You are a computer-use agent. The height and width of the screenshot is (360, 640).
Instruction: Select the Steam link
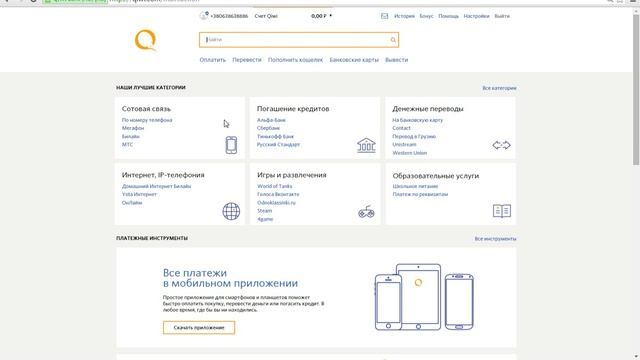click(264, 211)
